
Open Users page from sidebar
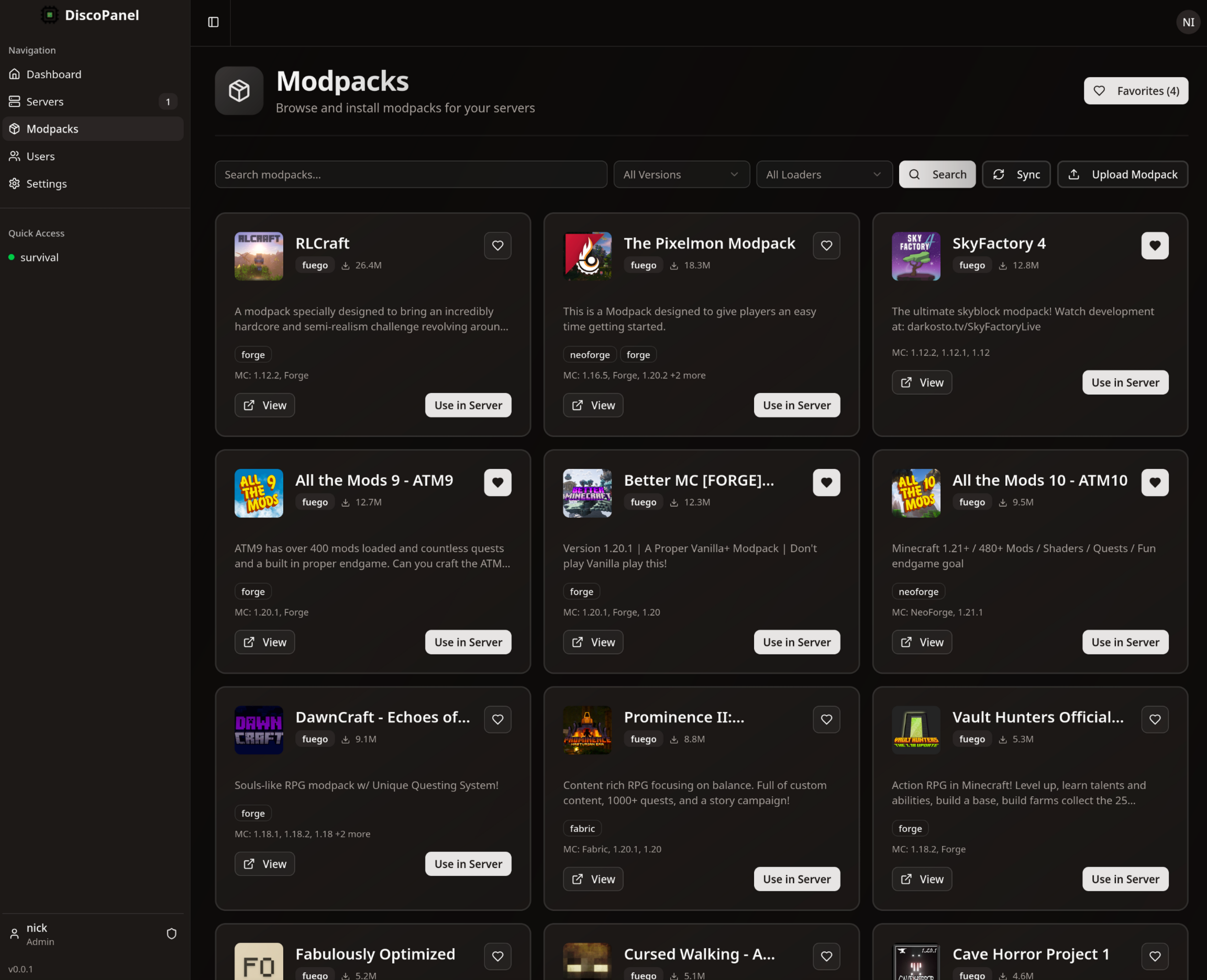pyautogui.click(x=93, y=157)
